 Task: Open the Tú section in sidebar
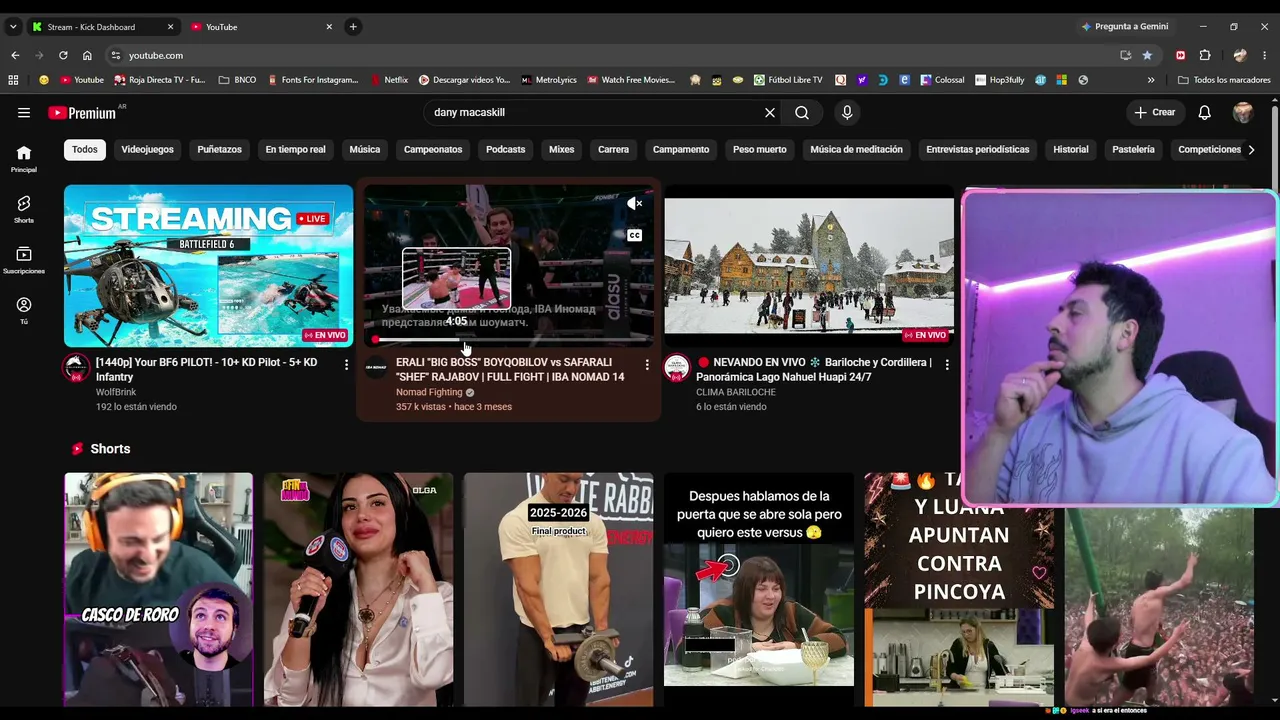[x=24, y=310]
